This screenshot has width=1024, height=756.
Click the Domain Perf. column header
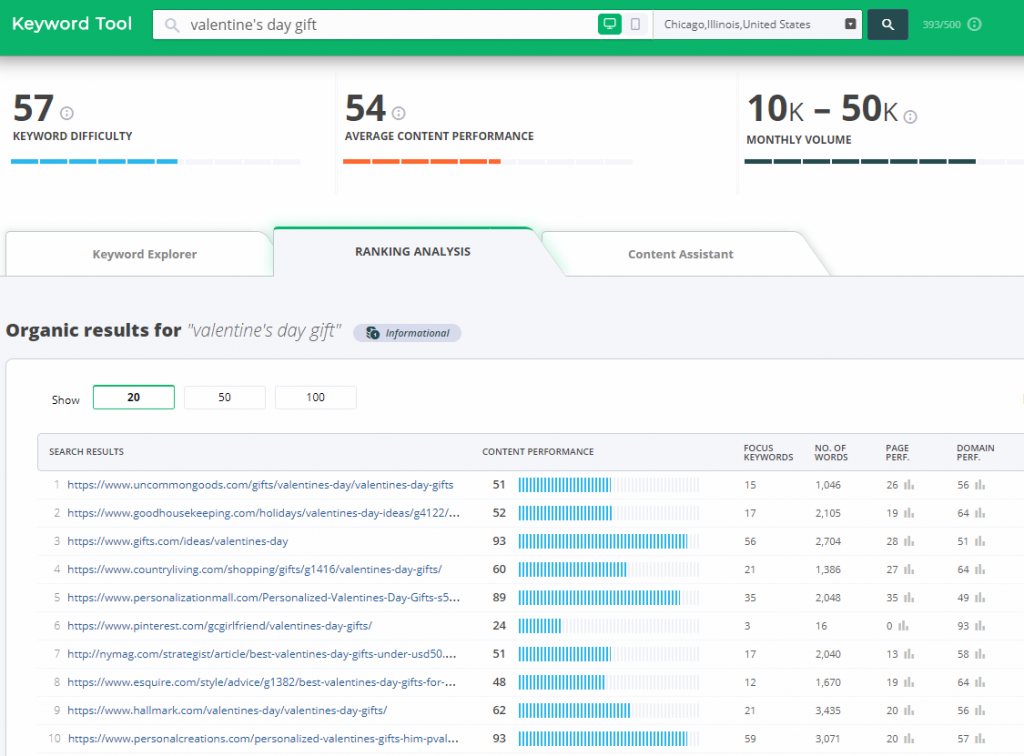pos(975,452)
